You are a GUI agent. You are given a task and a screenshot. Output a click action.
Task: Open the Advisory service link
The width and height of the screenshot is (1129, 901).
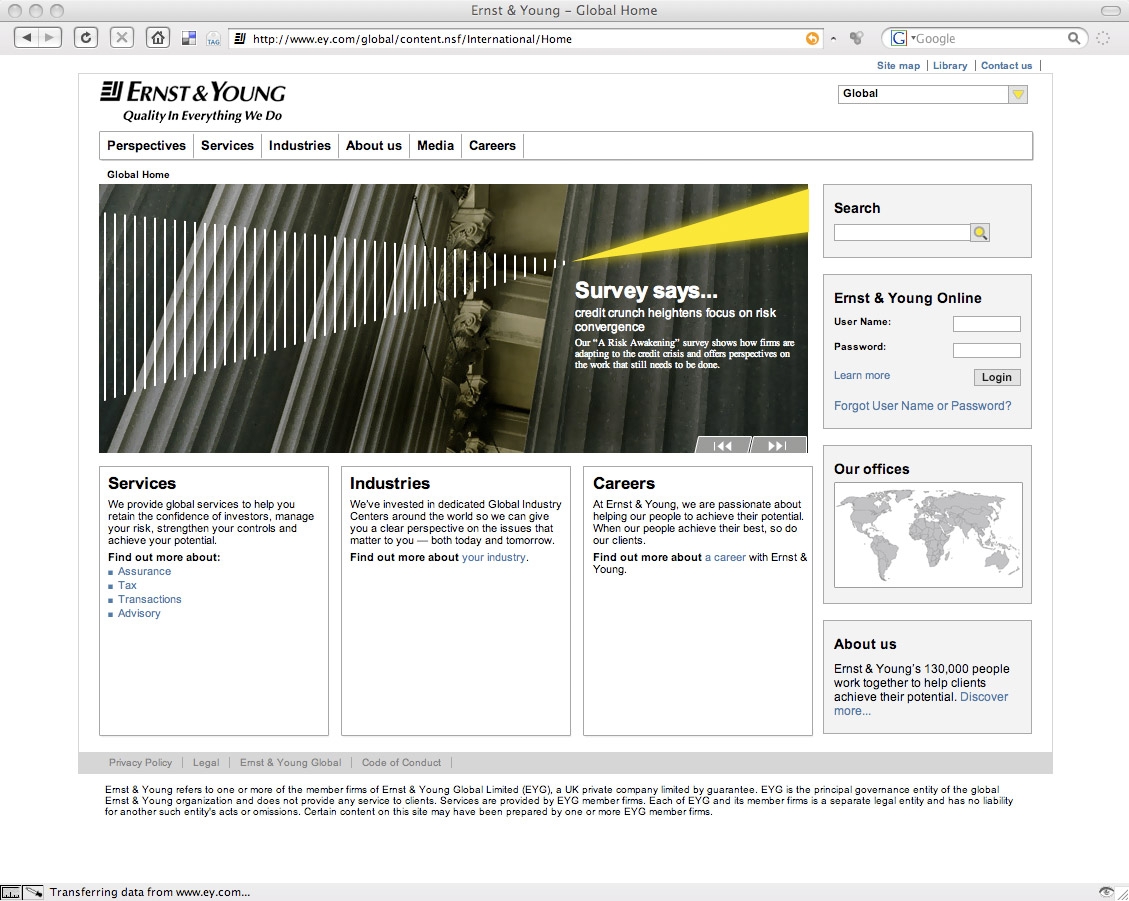pyautogui.click(x=139, y=614)
